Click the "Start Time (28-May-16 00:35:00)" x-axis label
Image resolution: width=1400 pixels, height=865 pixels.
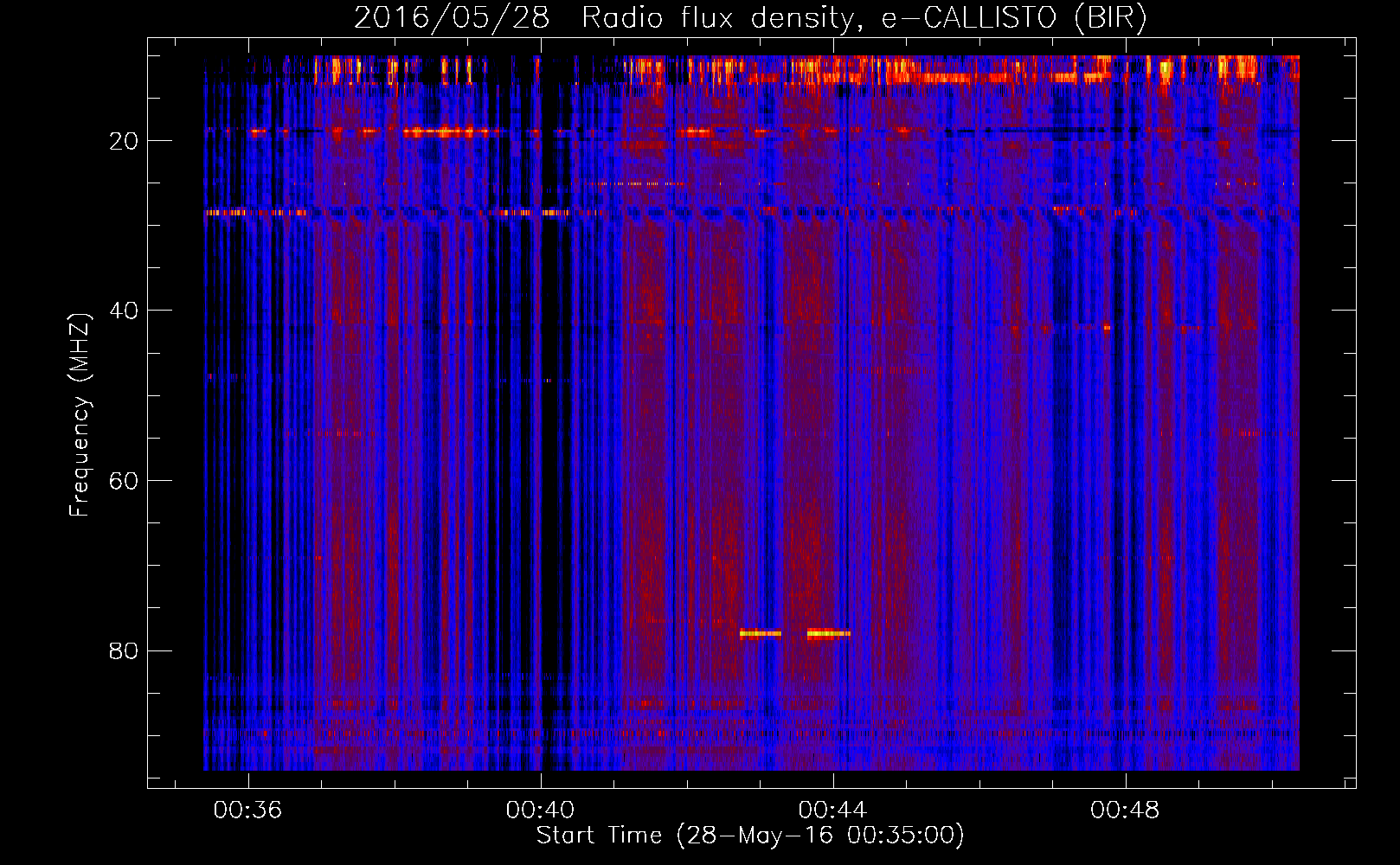(x=750, y=836)
